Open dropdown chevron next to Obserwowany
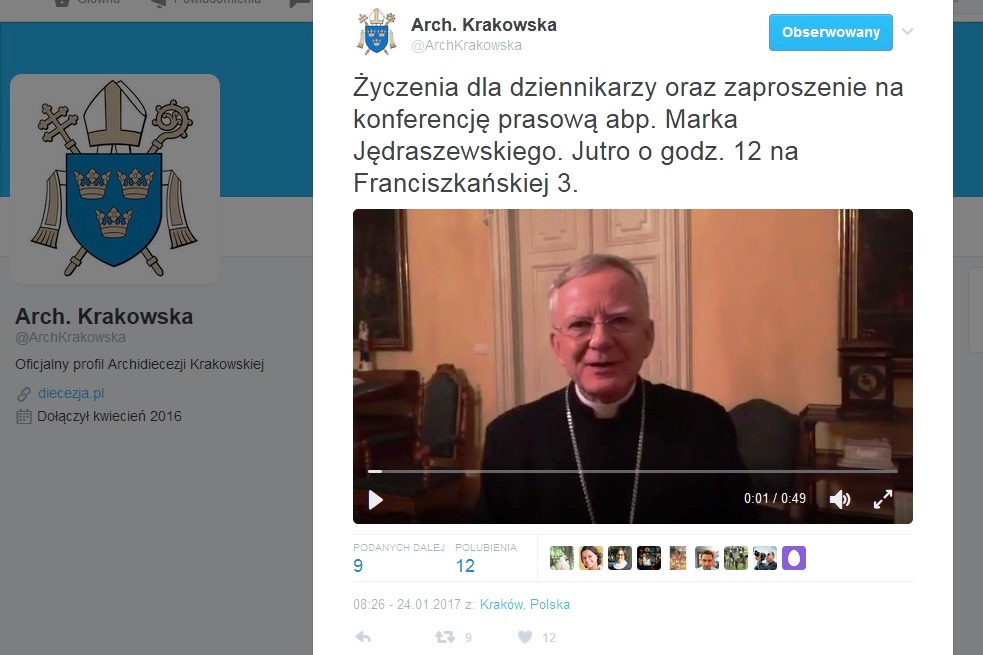Screen dimensions: 983x655 (x=907, y=31)
